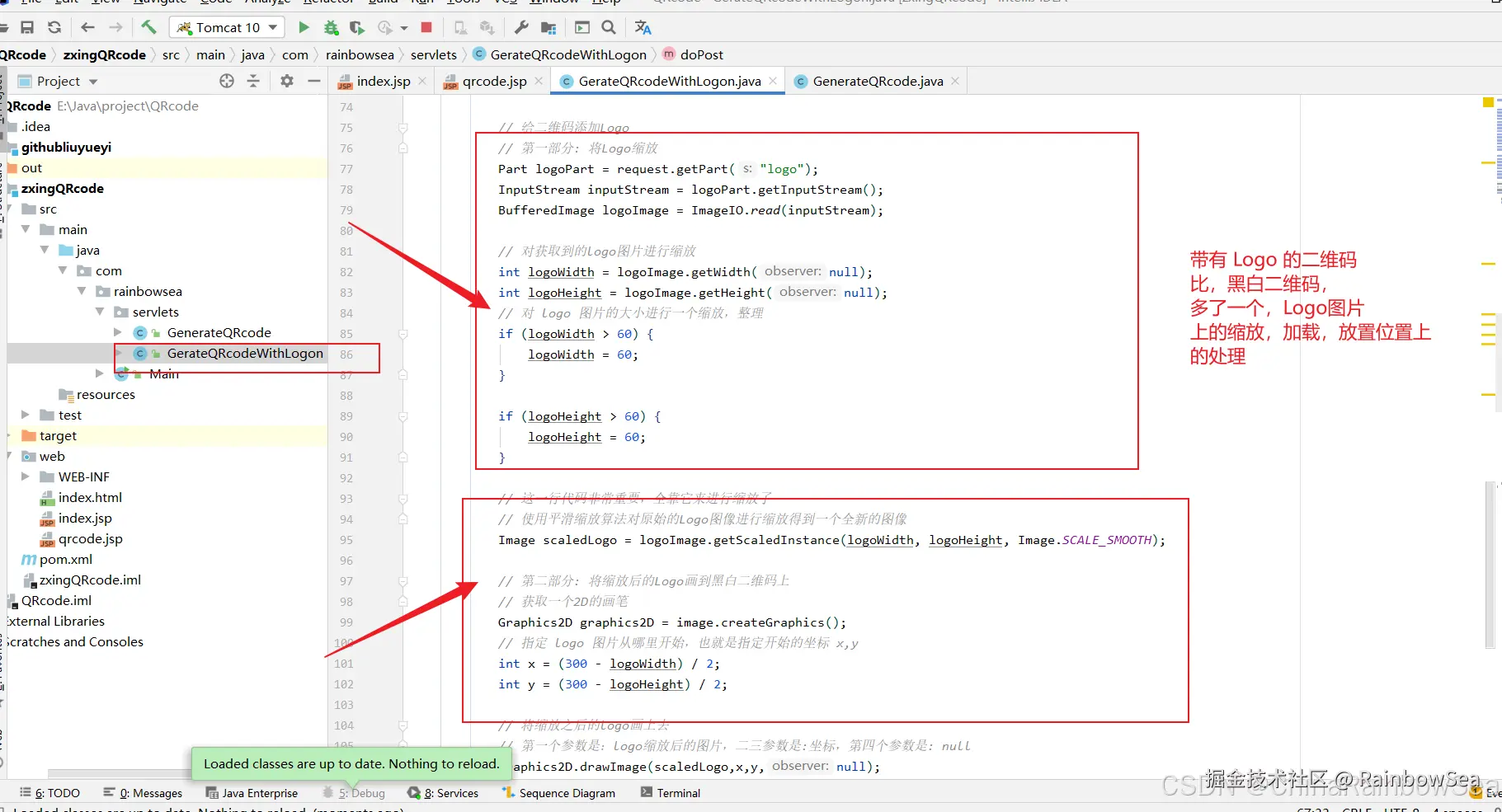This screenshot has width=1502, height=812.
Task: Run the Tomcat 10 configuration
Action: tap(304, 27)
